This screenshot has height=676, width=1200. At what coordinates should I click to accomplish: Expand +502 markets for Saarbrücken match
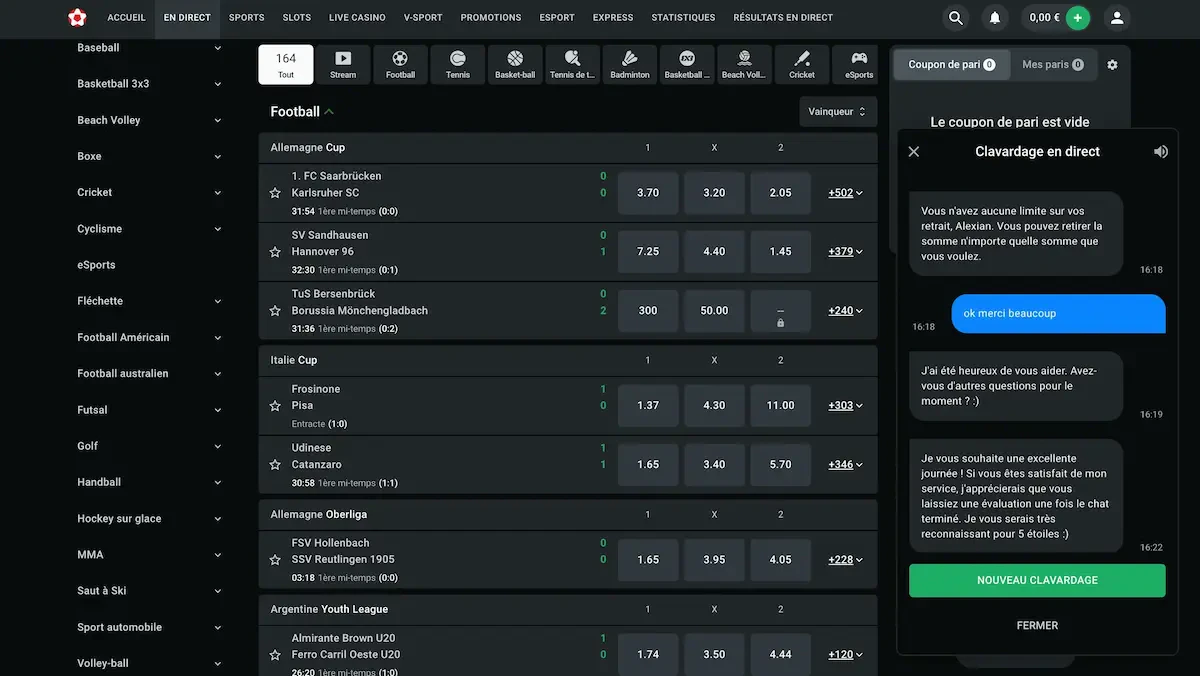point(845,193)
